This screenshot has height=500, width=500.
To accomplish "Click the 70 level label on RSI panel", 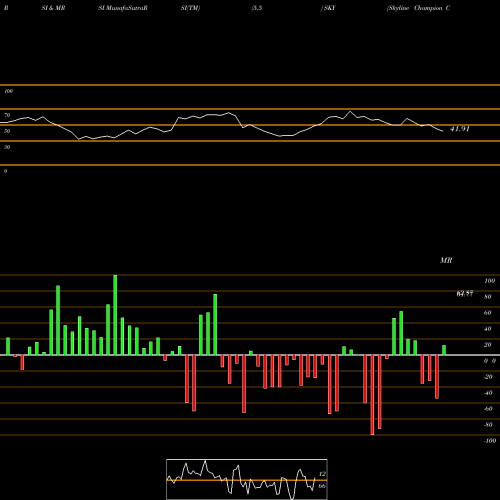I will [x=7, y=115].
